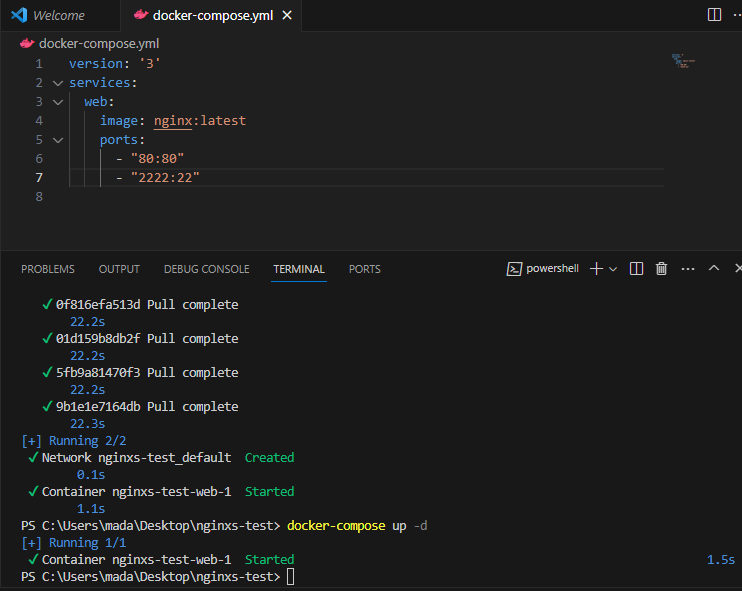The width and height of the screenshot is (742, 591).
Task: Click docker-compose.yml breadcrumb path
Action: coord(99,44)
